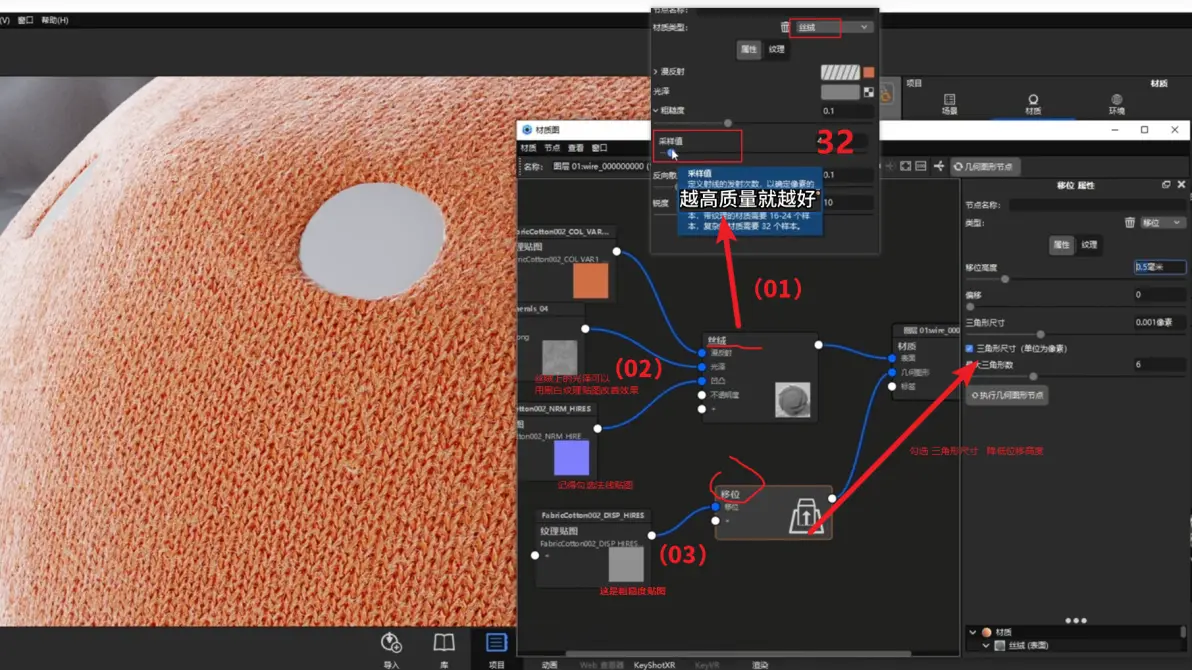Collapse the 材质 tree item
Screen dimensions: 1192x670
[x=972, y=632]
